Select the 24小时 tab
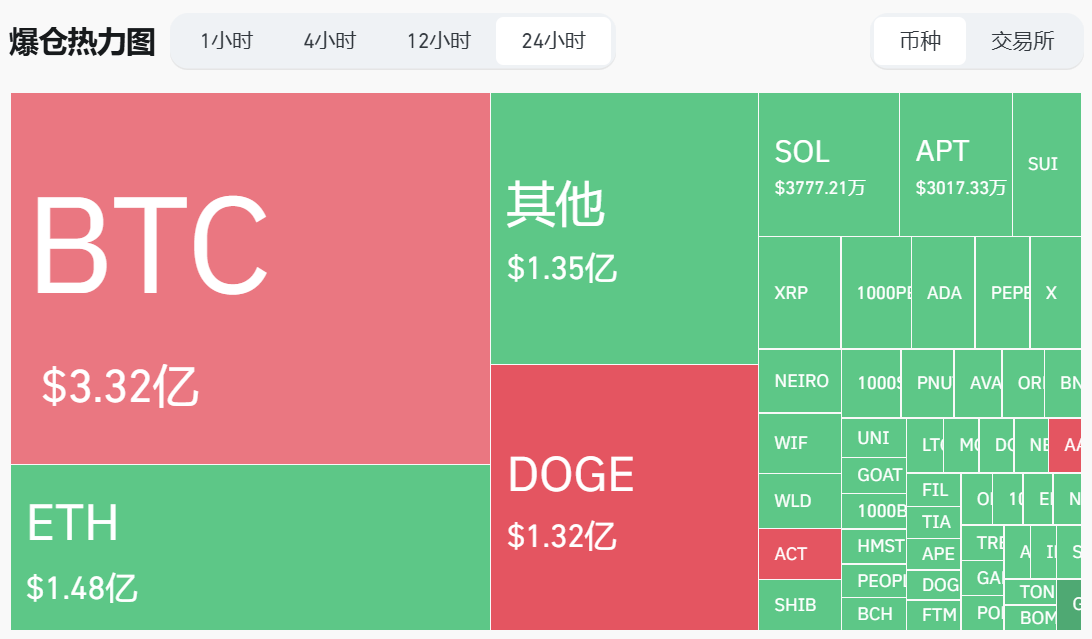This screenshot has height=639, width=1092. point(553,41)
